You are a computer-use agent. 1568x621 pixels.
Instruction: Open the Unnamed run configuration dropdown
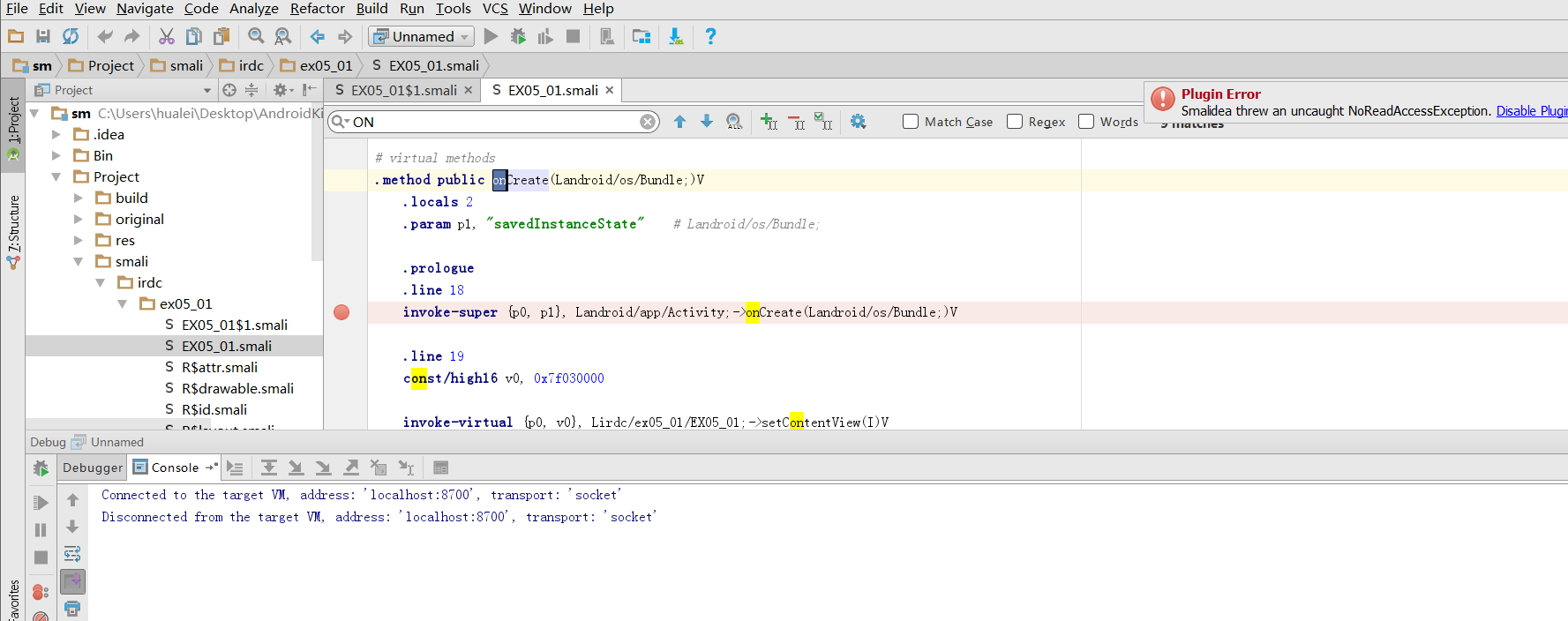point(422,36)
